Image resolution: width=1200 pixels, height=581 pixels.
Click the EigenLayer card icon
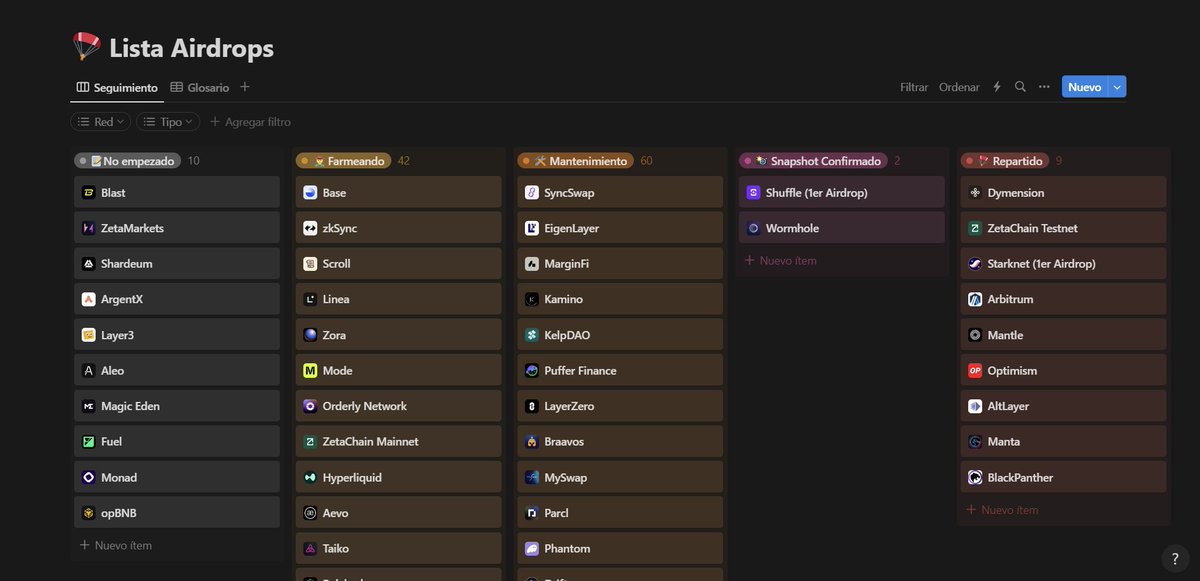pos(532,228)
